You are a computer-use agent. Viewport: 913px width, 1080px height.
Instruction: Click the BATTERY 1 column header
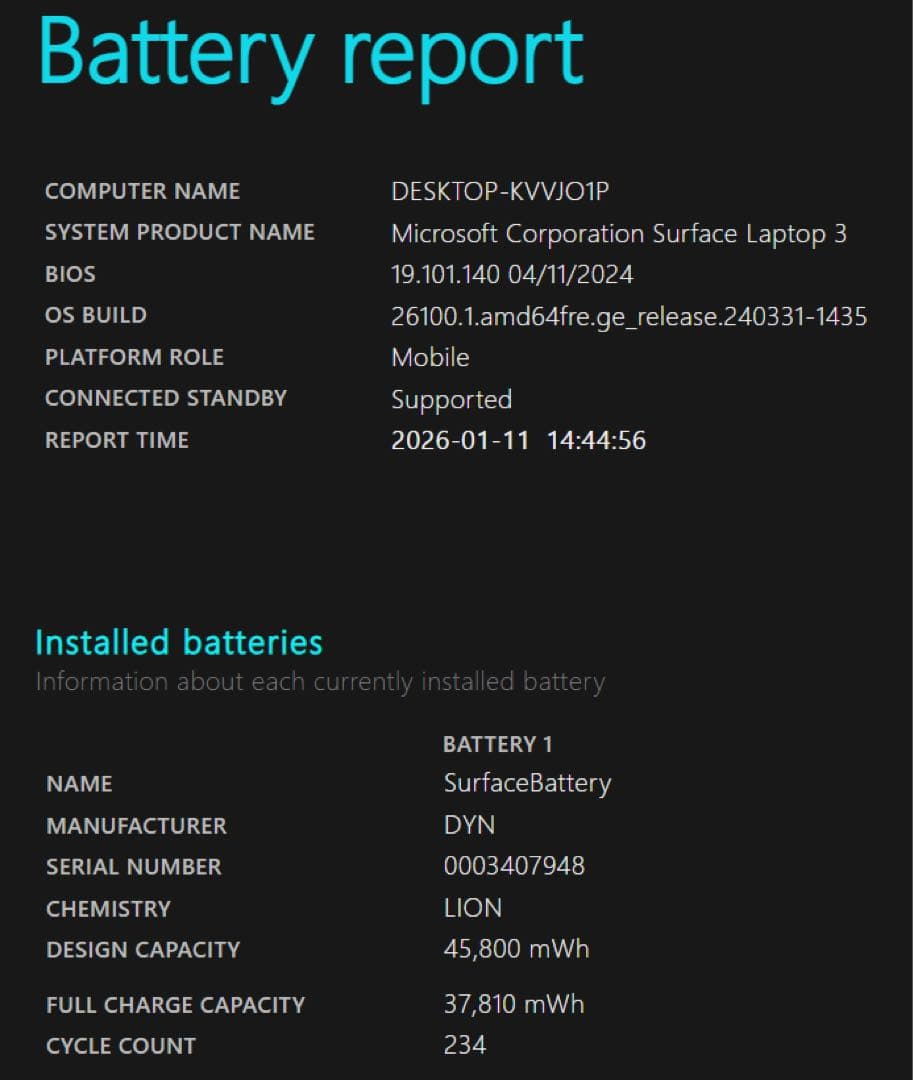[497, 744]
